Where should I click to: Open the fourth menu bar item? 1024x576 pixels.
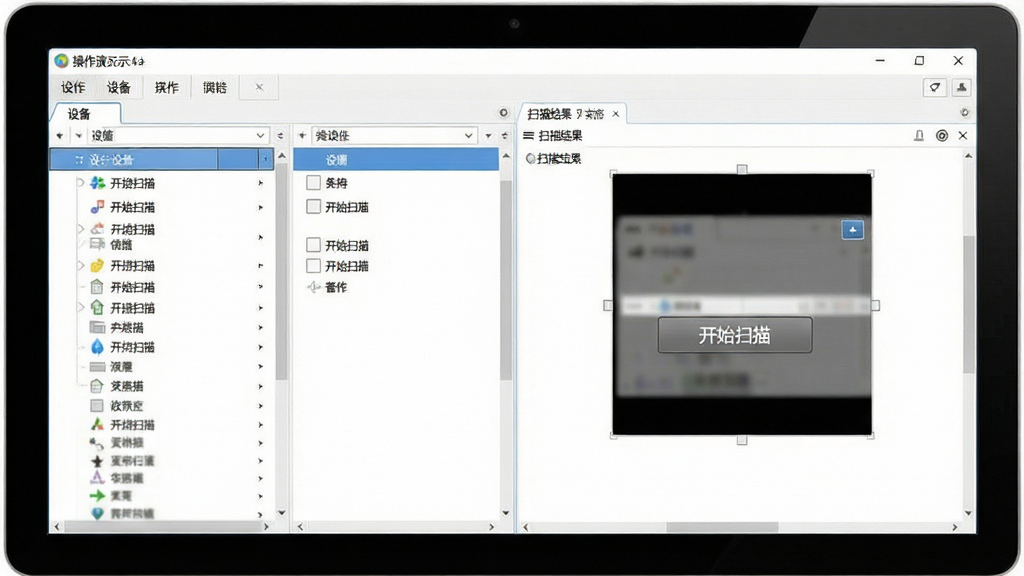pos(214,88)
